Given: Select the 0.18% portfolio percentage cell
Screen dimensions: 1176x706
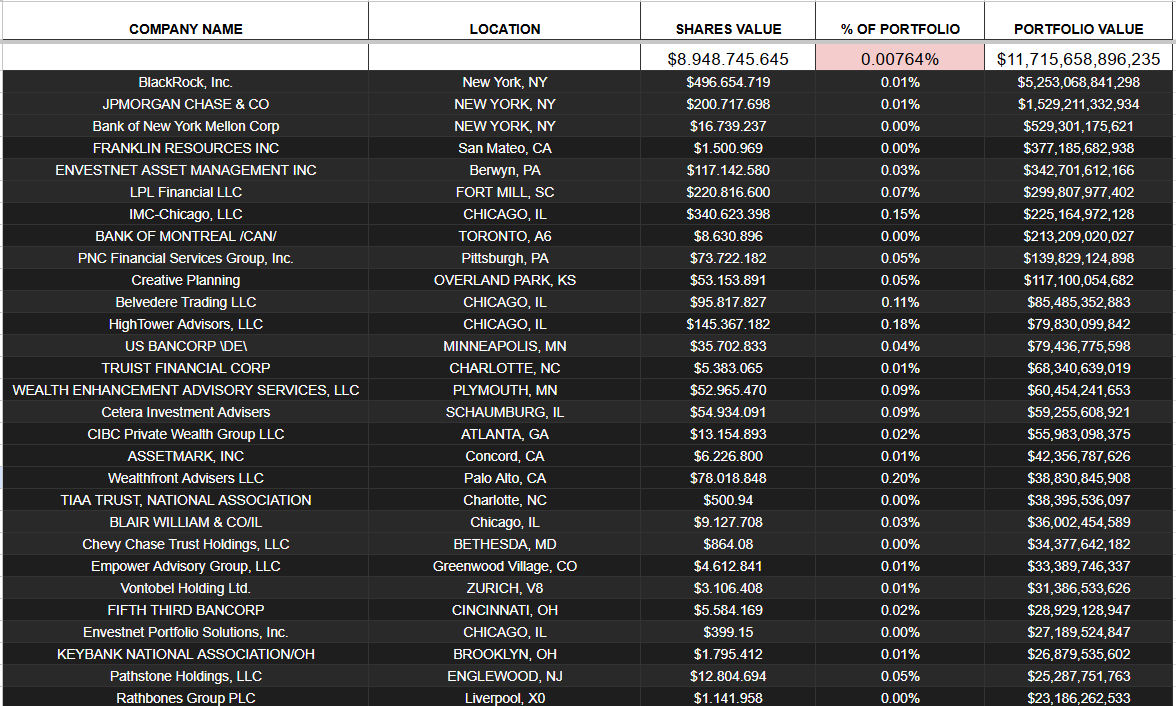Looking at the screenshot, I should [x=900, y=324].
